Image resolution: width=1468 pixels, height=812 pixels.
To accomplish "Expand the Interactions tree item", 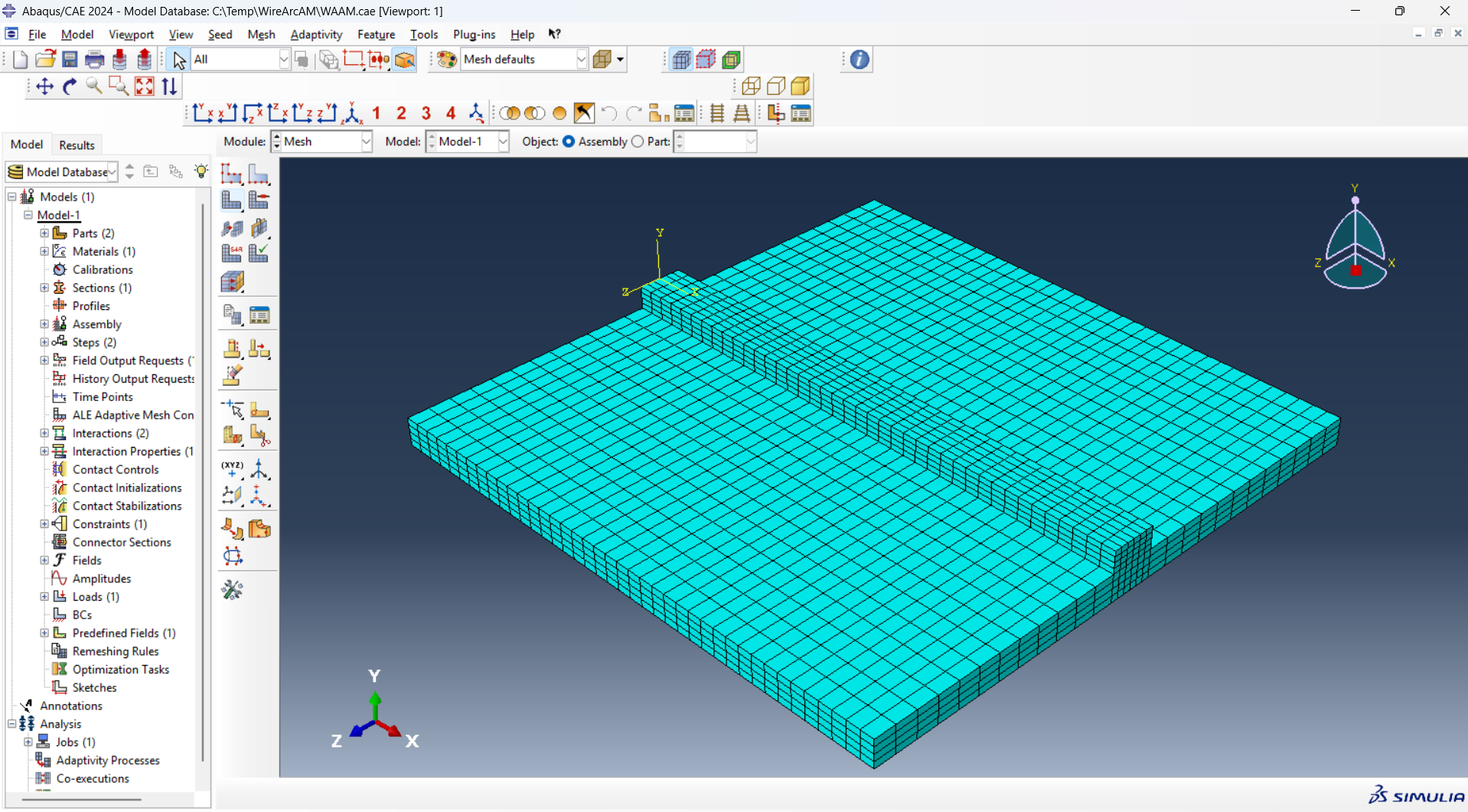I will (44, 433).
